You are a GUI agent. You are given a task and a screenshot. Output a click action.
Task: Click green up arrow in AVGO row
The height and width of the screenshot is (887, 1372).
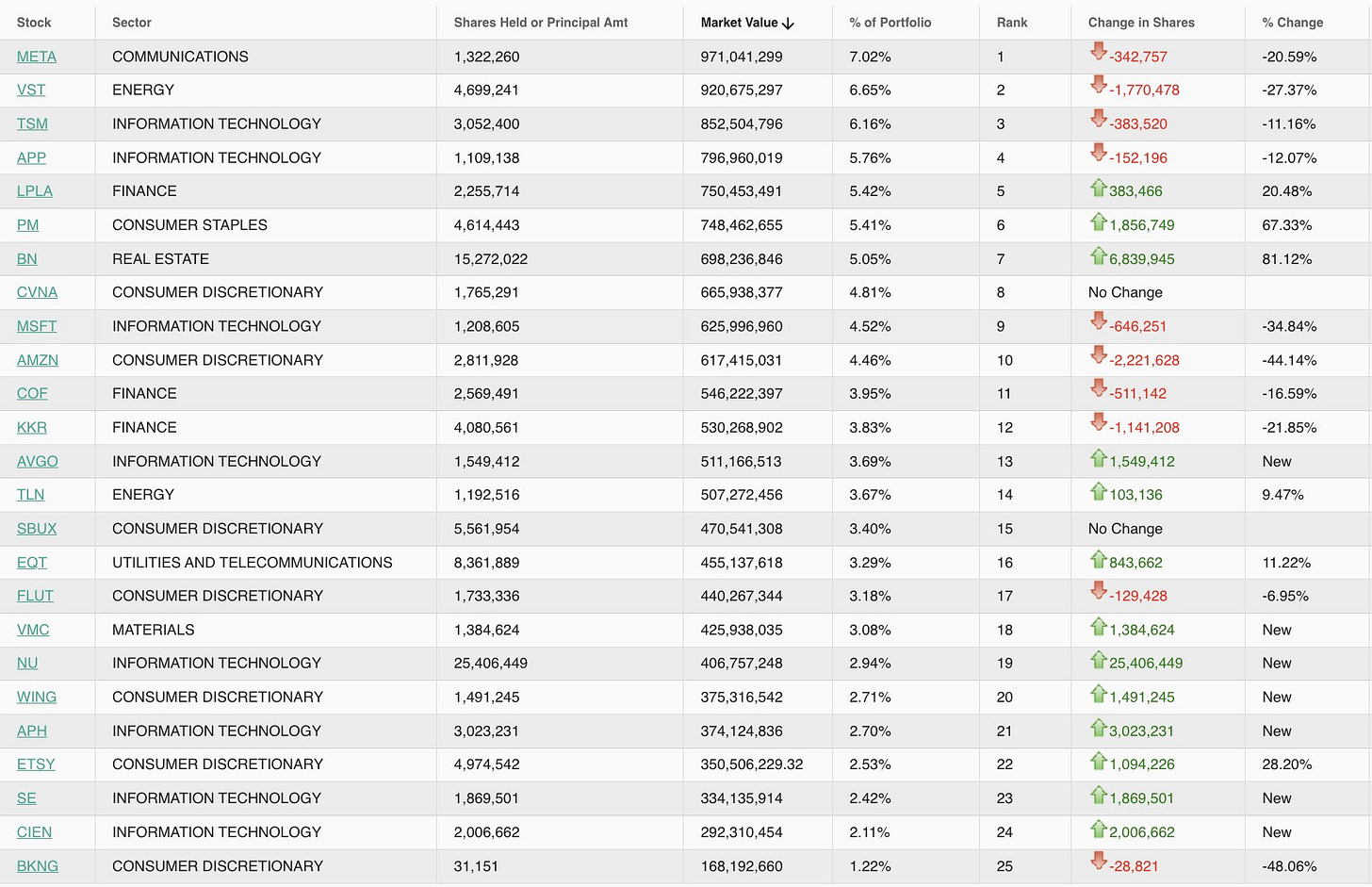click(1098, 458)
